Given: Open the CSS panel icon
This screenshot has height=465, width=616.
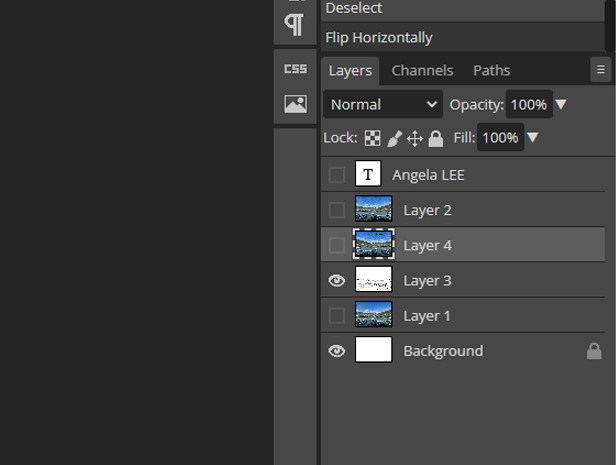Looking at the screenshot, I should coord(295,69).
